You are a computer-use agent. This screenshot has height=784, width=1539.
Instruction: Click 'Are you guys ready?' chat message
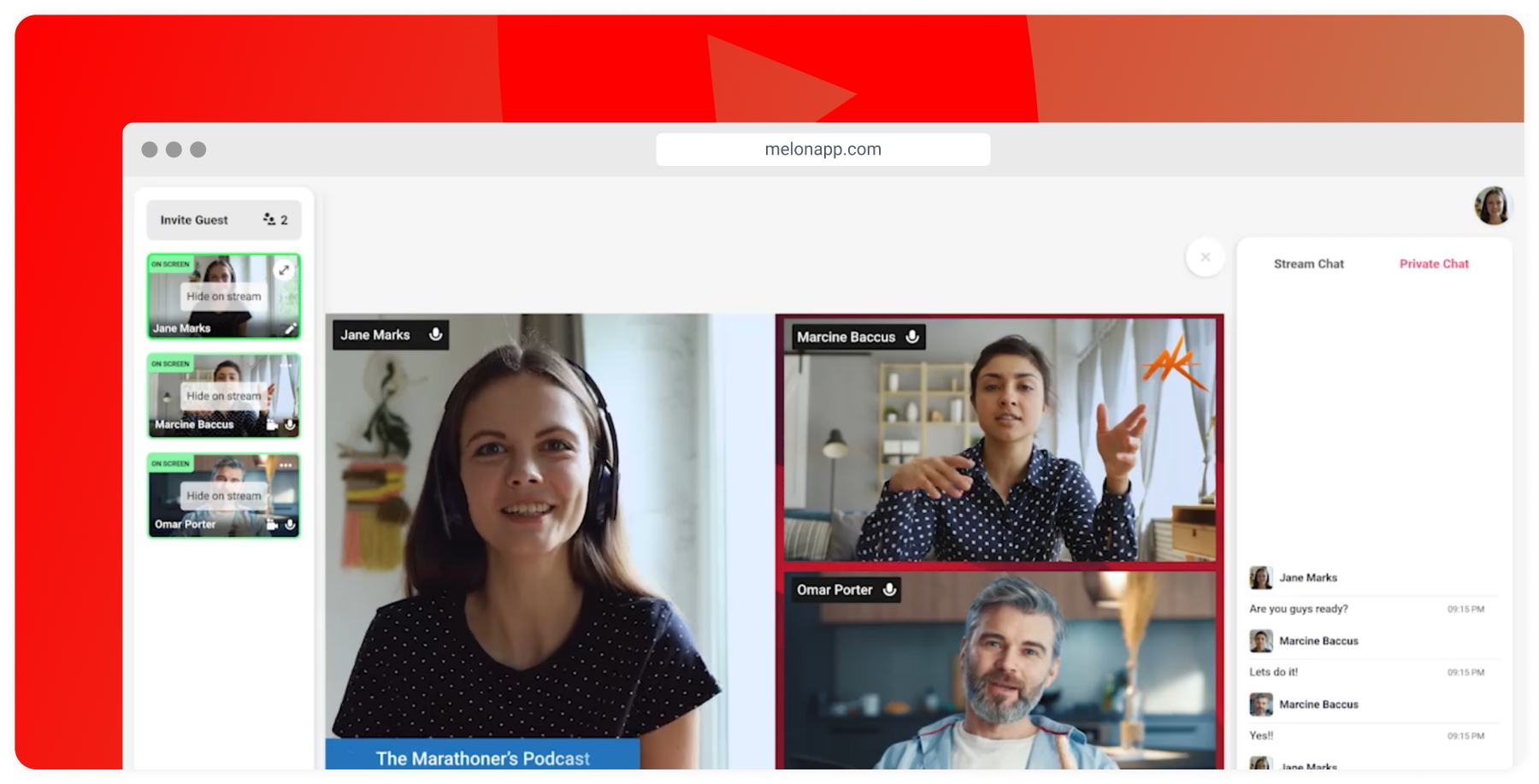(1298, 610)
